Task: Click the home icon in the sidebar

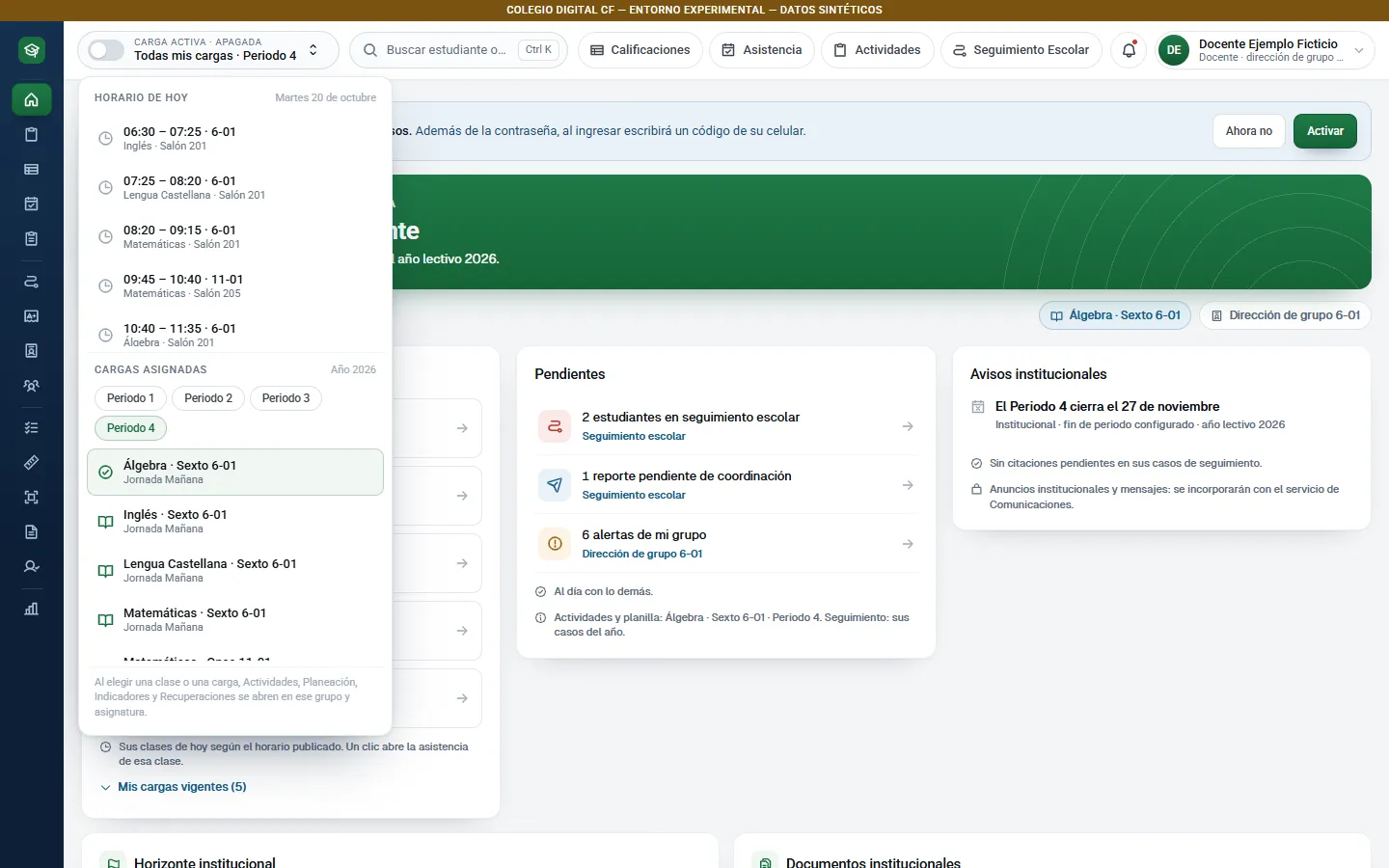Action: click(32, 99)
